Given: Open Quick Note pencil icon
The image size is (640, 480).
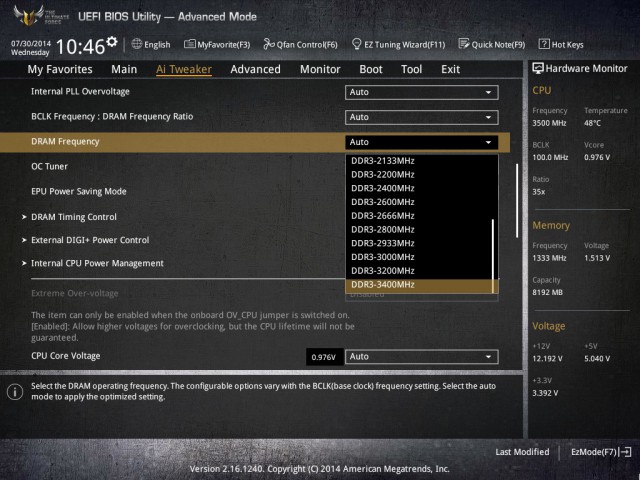Looking at the screenshot, I should [x=464, y=44].
